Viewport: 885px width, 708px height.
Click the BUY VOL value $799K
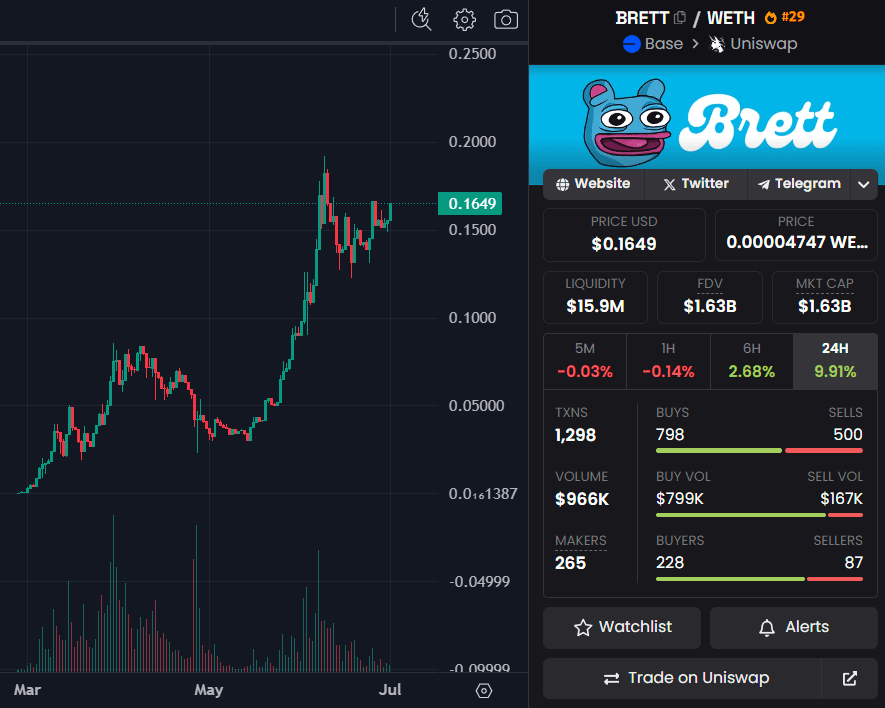pos(680,499)
